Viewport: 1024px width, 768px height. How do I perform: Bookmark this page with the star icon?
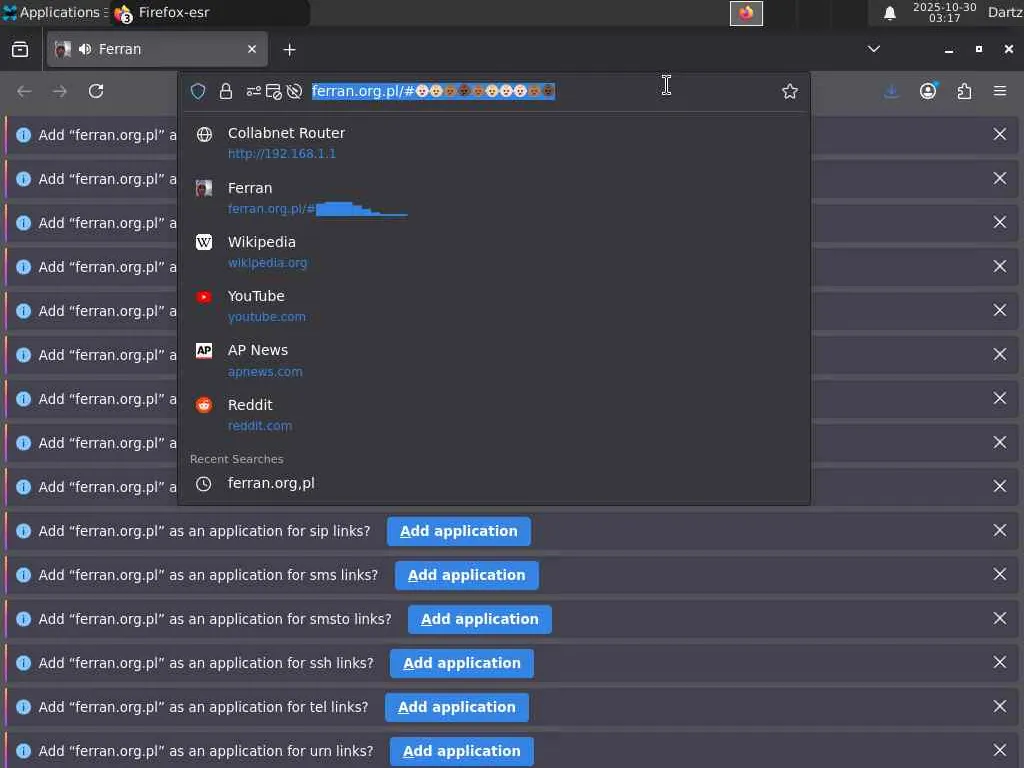(x=790, y=91)
